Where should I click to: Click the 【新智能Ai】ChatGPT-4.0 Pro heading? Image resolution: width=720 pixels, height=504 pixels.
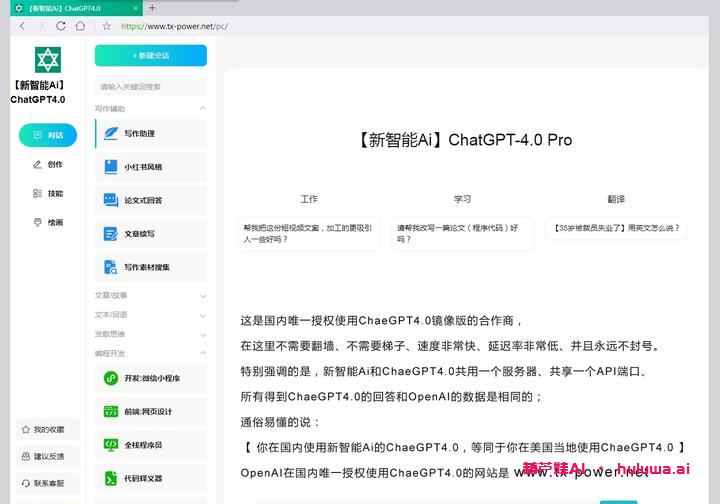pyautogui.click(x=464, y=140)
